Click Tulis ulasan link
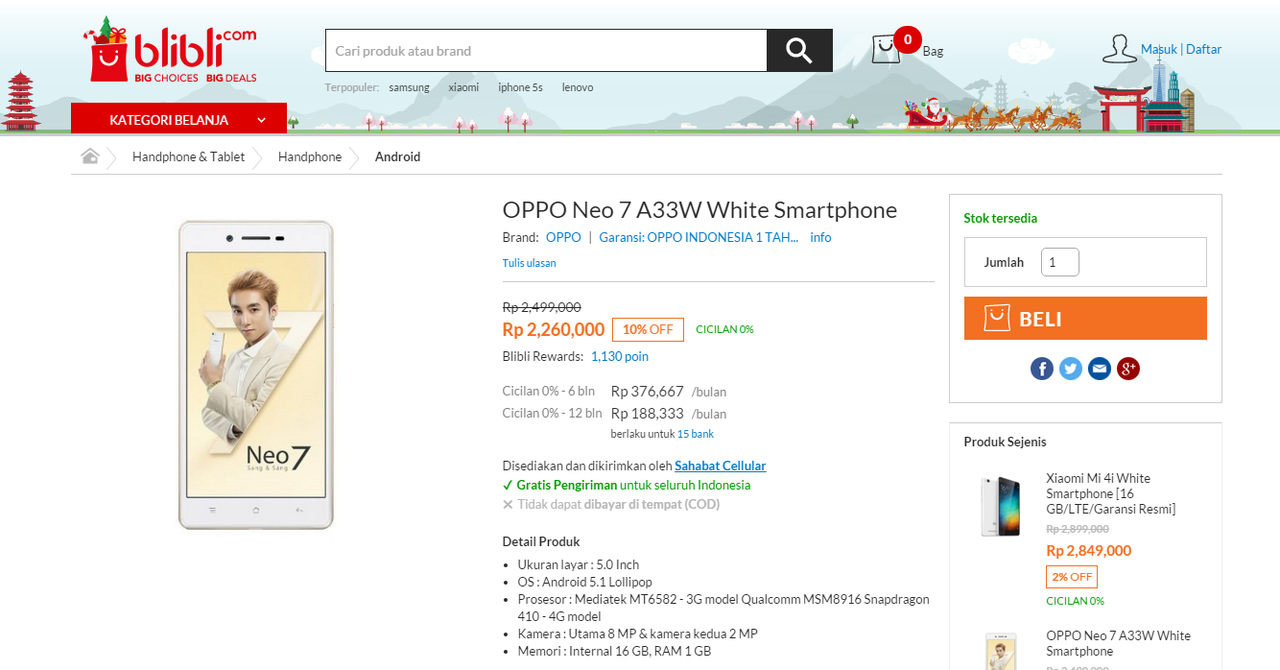Viewport: 1280px width, 670px height. point(529,263)
